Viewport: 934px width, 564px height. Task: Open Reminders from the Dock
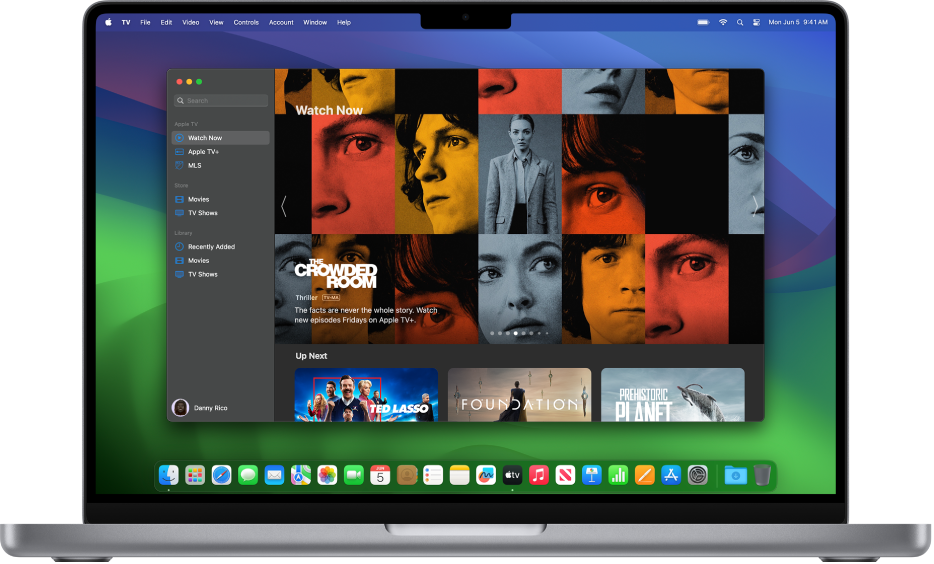tap(433, 475)
